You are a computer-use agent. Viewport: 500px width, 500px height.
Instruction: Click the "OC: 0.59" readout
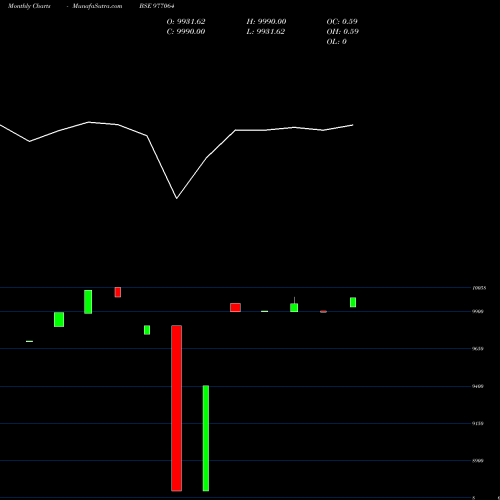pyautogui.click(x=342, y=22)
